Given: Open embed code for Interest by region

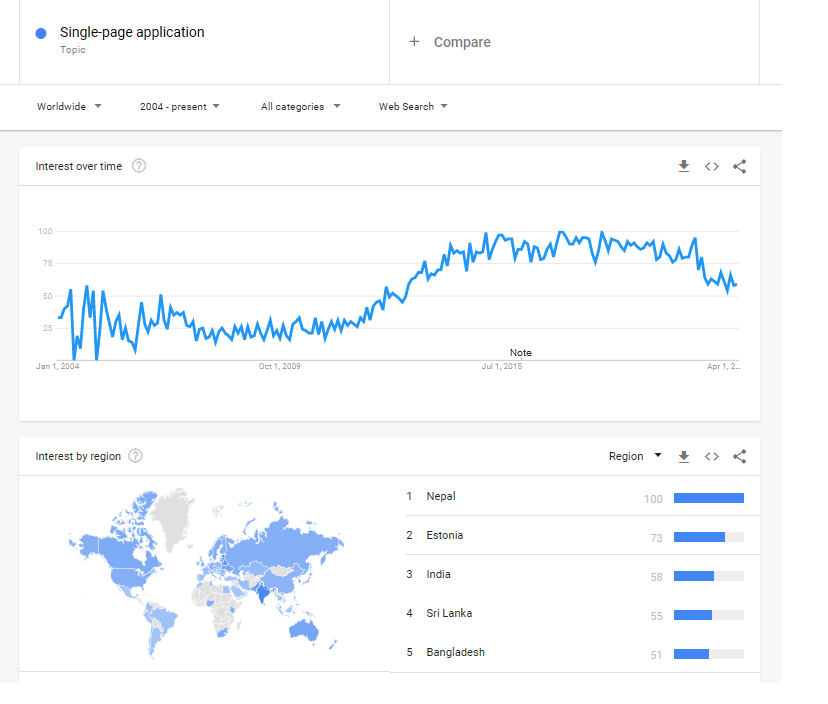Looking at the screenshot, I should click(712, 457).
